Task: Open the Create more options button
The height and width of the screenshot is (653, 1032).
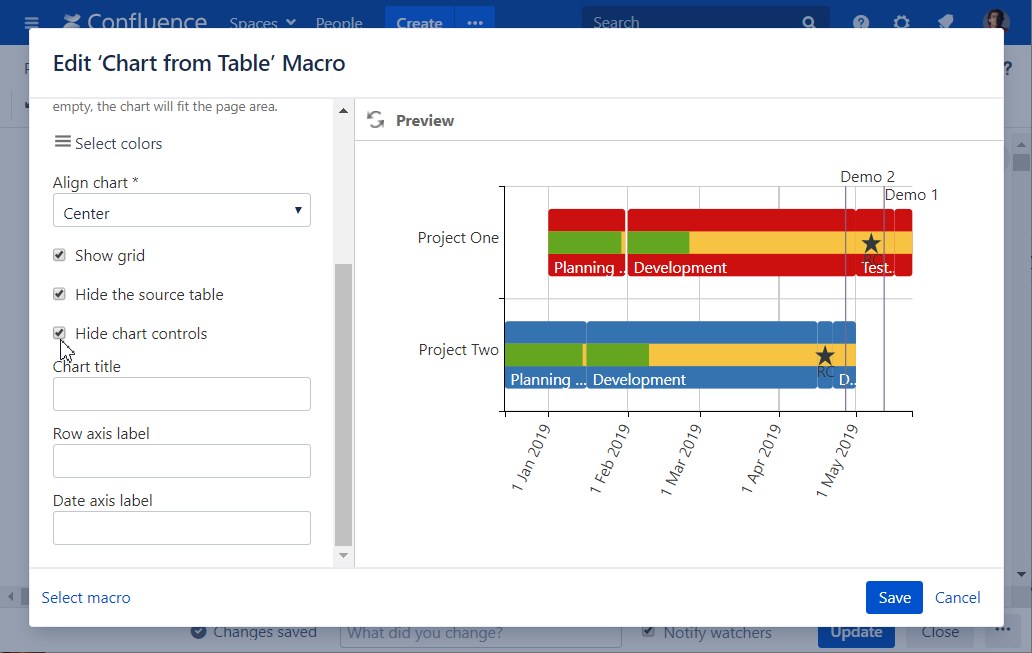Action: click(x=475, y=22)
